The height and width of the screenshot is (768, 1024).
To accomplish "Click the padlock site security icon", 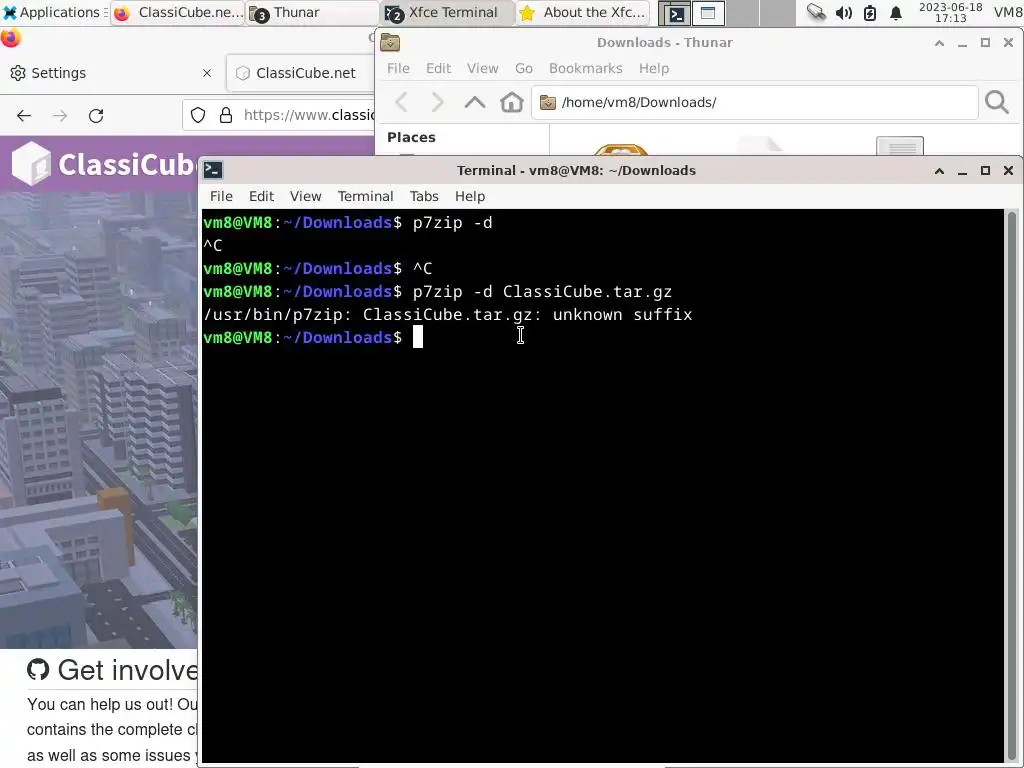I will tap(226, 116).
